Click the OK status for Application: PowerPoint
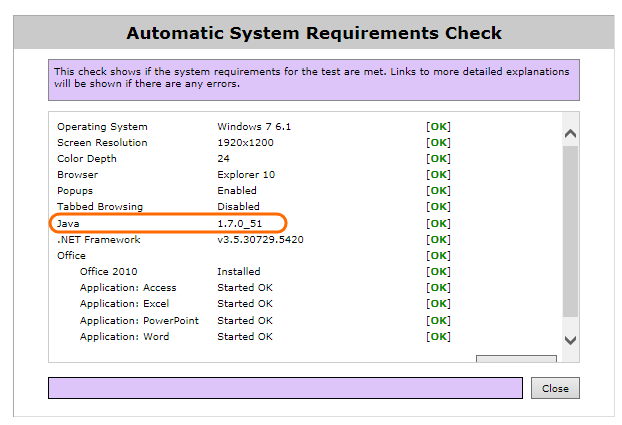 coord(438,321)
